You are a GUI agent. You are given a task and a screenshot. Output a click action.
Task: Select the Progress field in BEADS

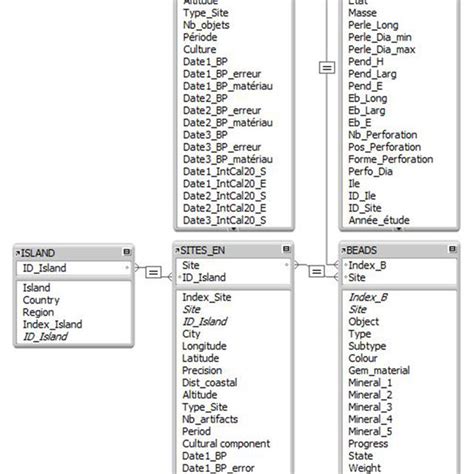[368, 444]
